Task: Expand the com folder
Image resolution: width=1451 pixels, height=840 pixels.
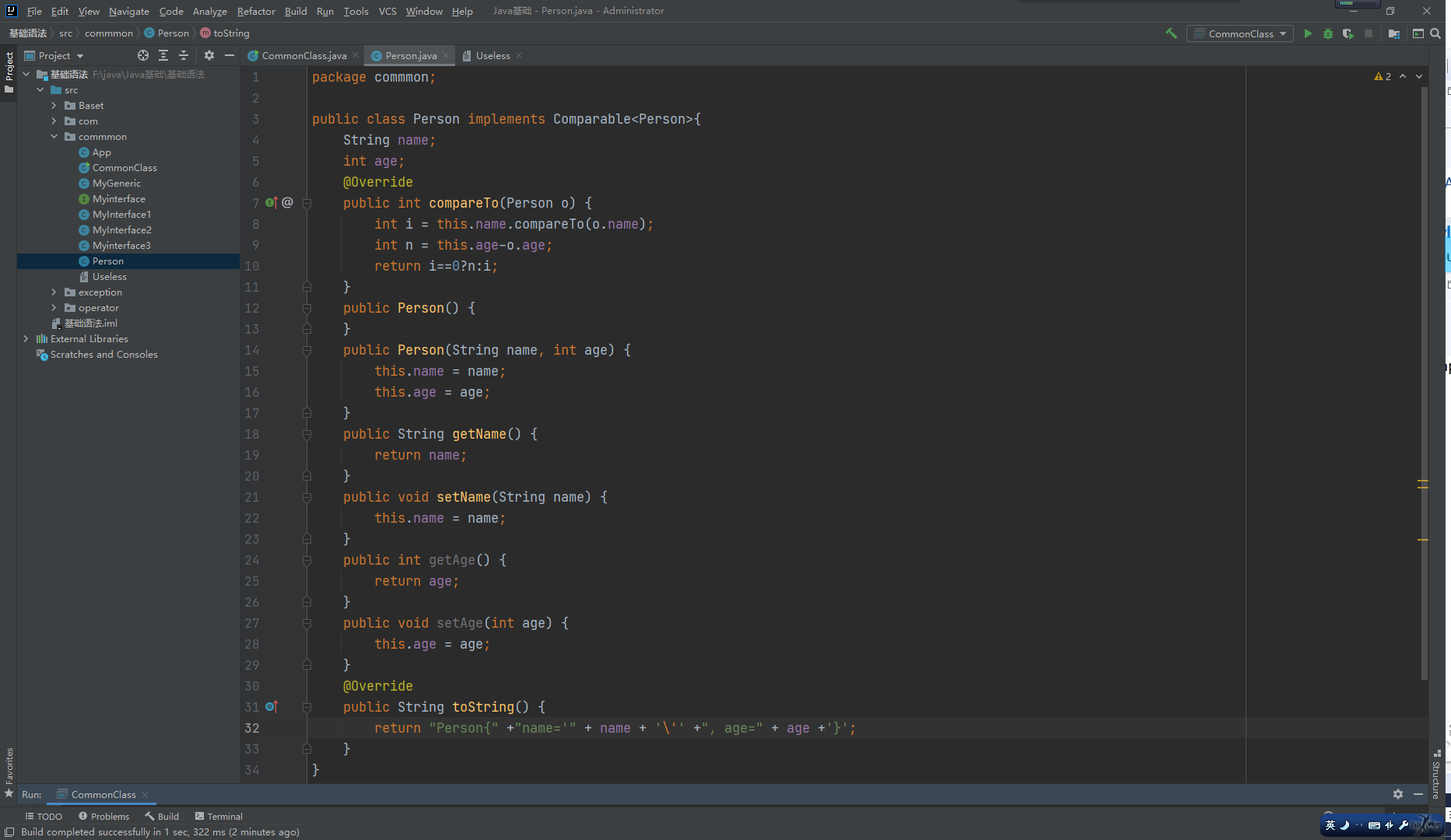Action: (54, 121)
